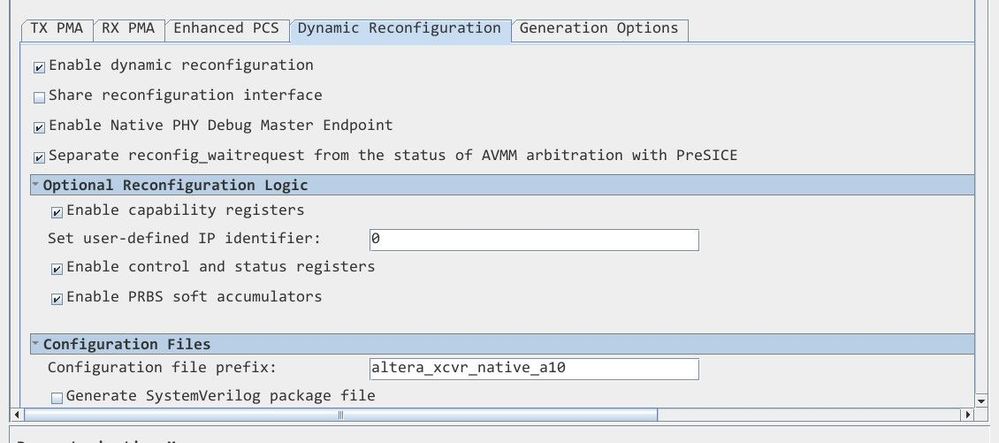
Task: Disable the Enable dynamic reconfiguration checkbox
Action: 40,67
